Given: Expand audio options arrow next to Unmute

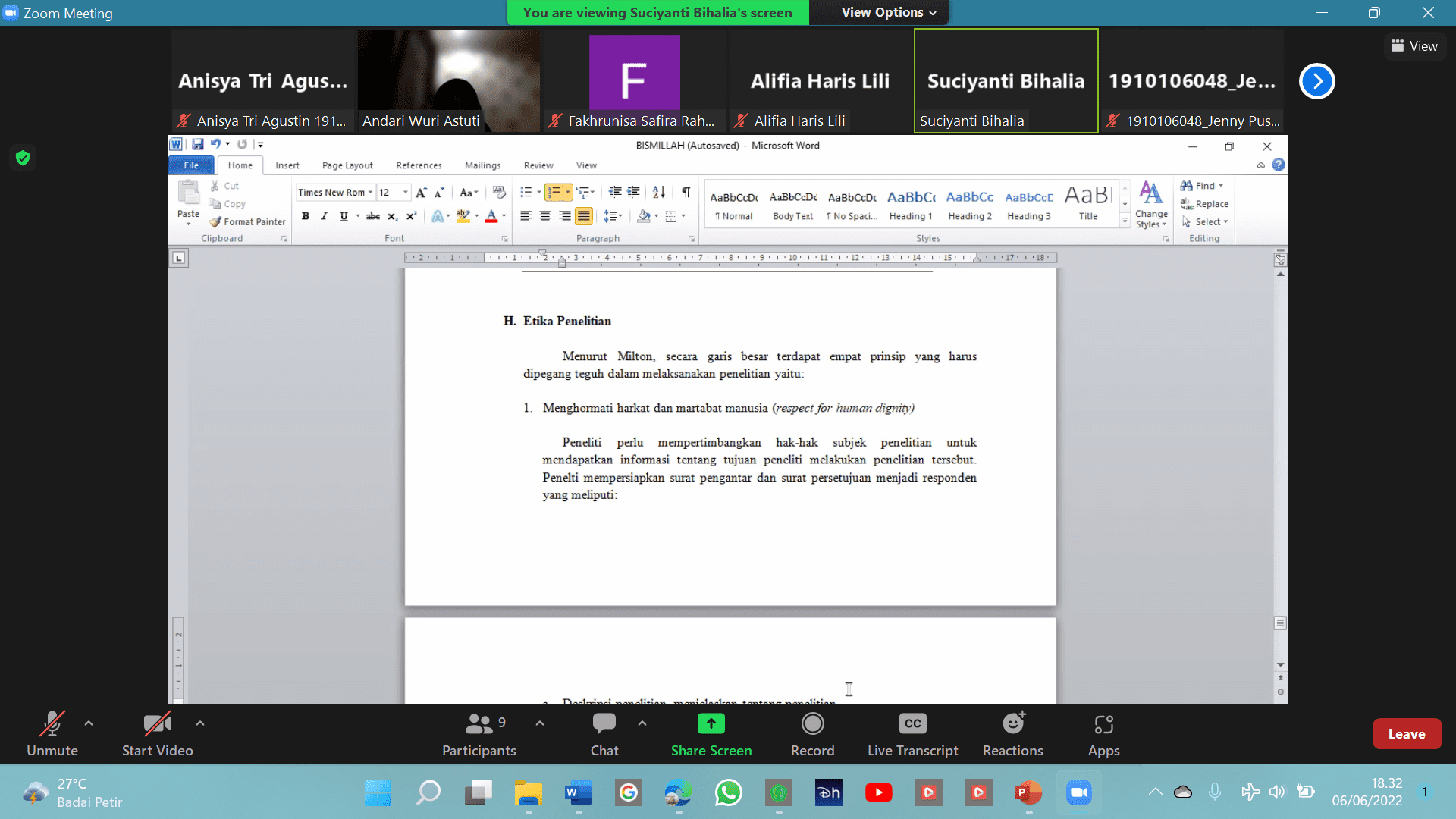Looking at the screenshot, I should [89, 723].
